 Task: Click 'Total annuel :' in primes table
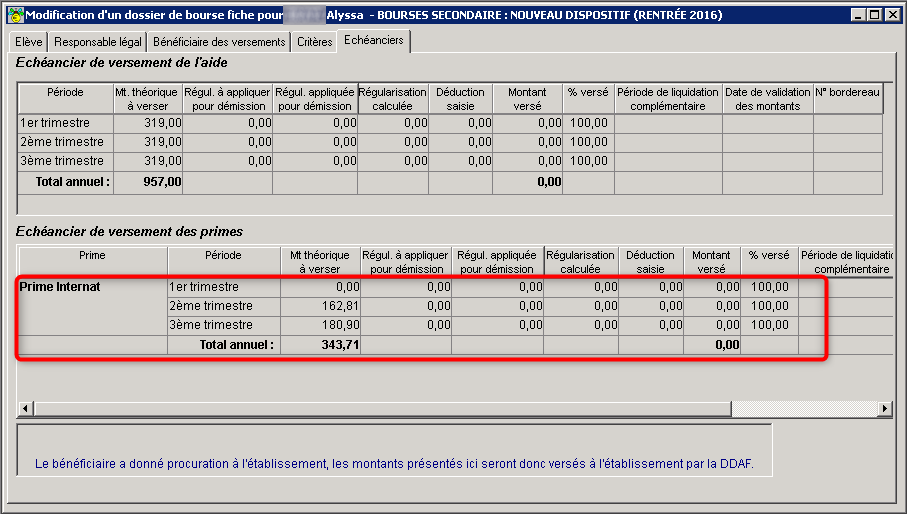pyautogui.click(x=237, y=345)
